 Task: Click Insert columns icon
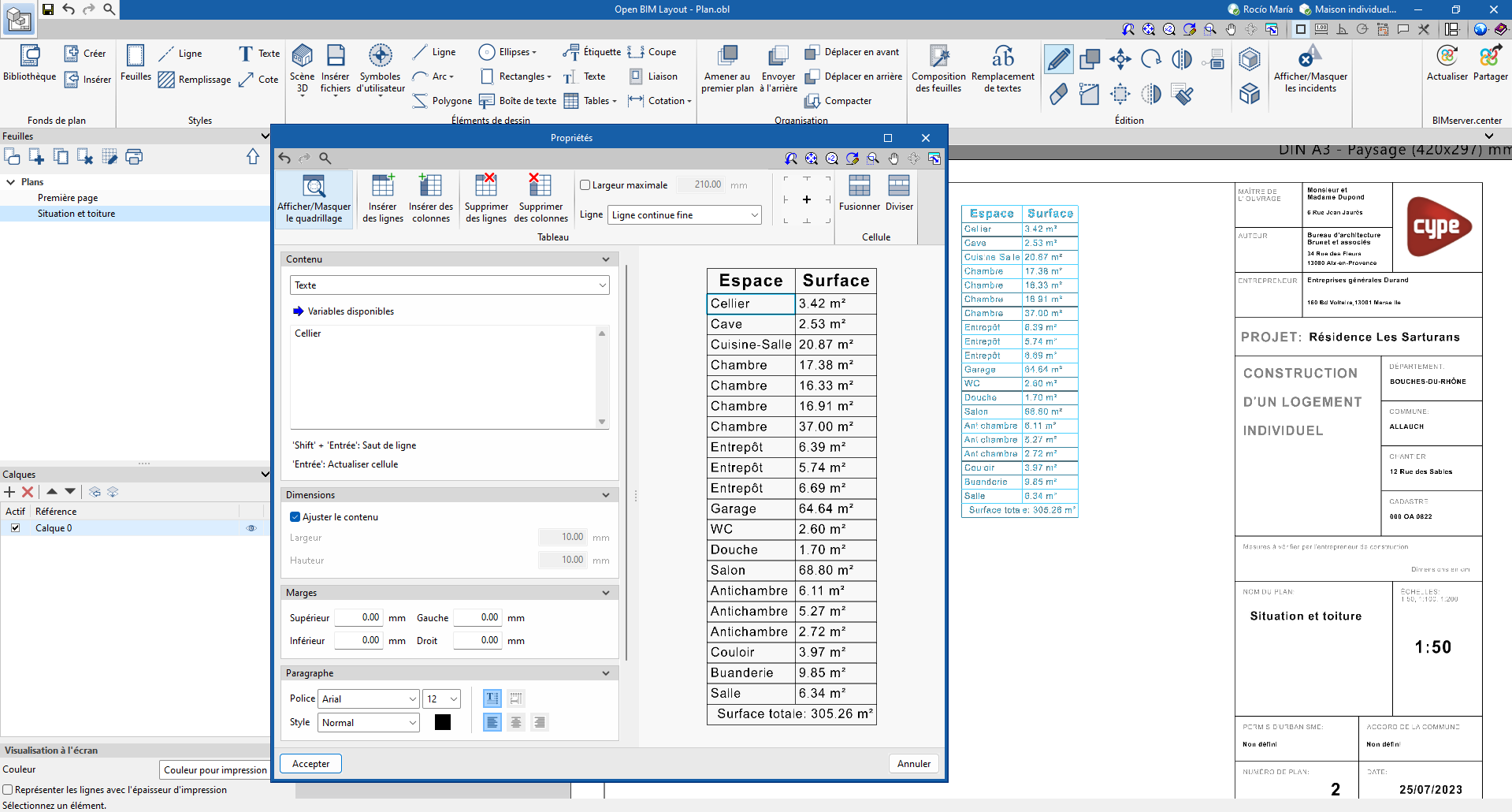430,186
